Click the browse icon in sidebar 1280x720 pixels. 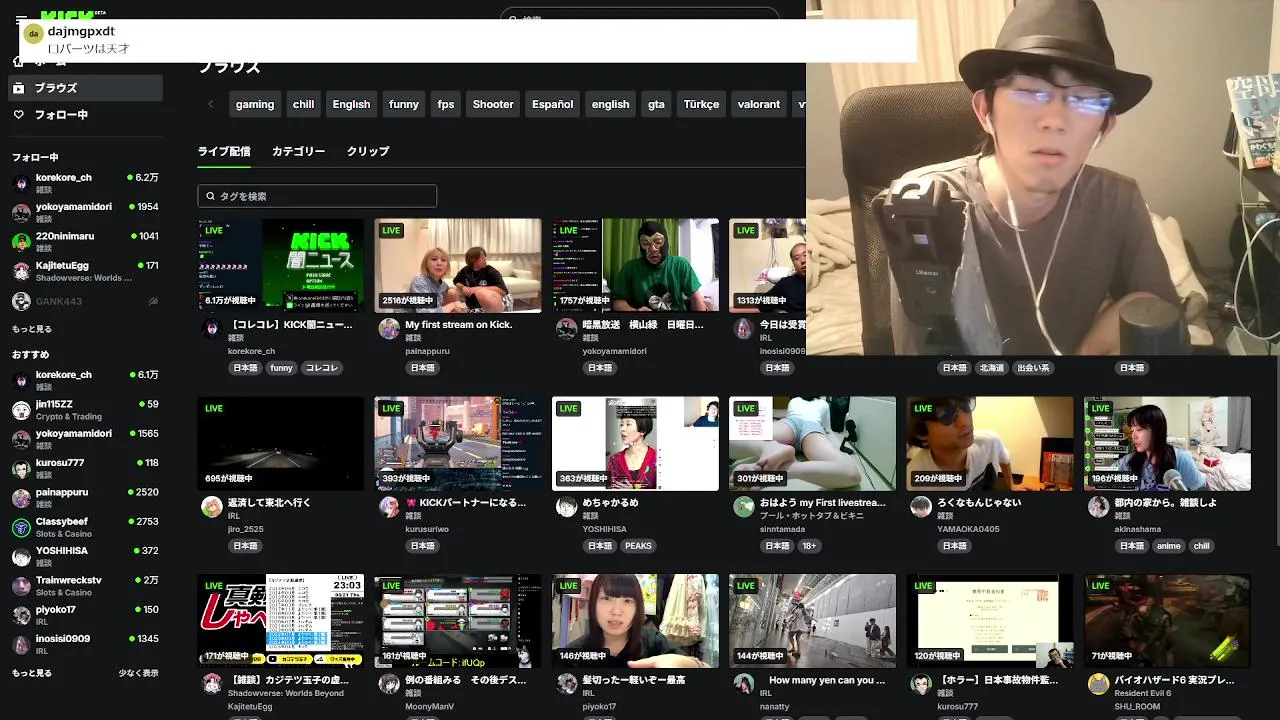pyautogui.click(x=19, y=88)
